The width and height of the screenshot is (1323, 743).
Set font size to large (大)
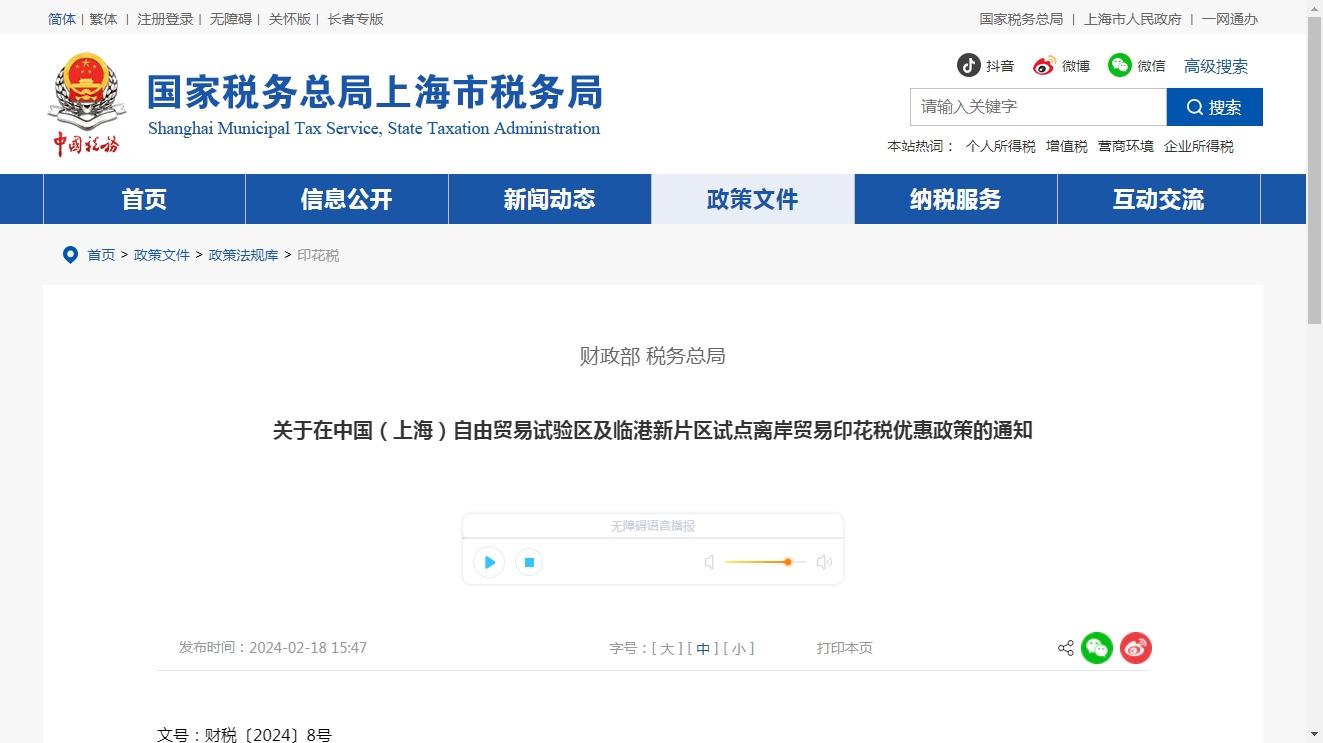click(667, 648)
